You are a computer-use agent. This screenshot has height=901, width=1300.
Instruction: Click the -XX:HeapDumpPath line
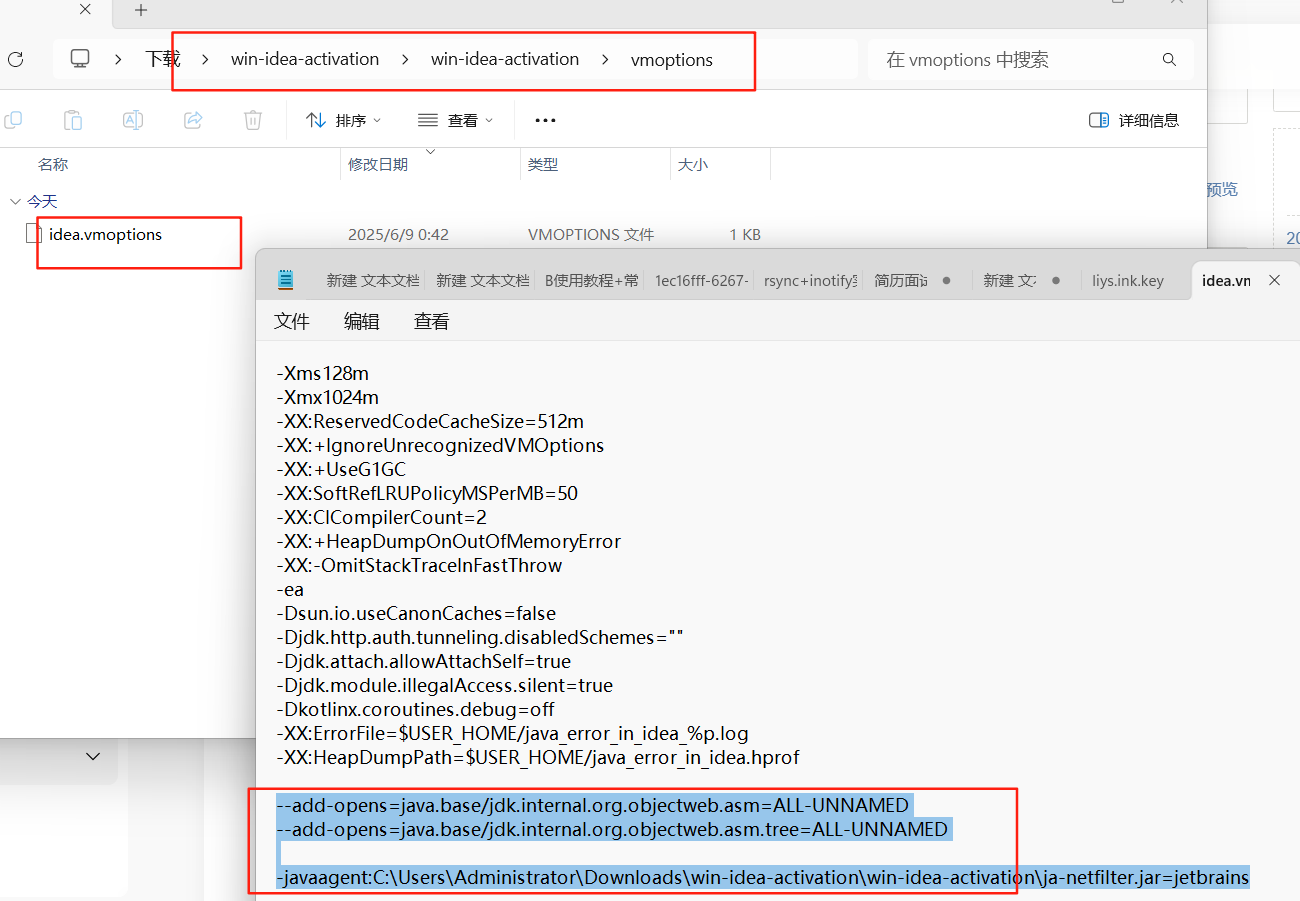[x=538, y=757]
